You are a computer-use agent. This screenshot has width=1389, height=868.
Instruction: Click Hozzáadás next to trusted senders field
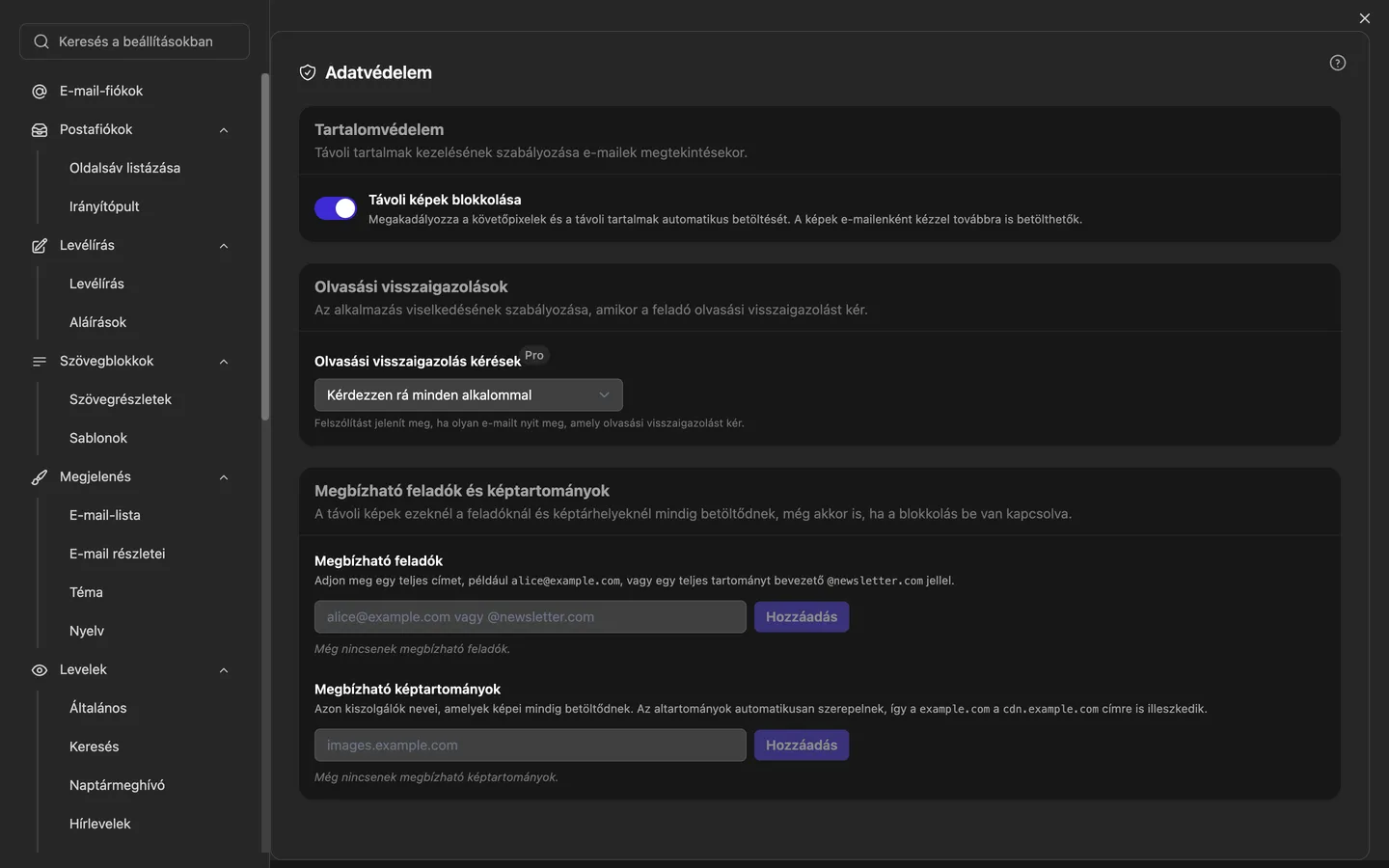802,617
